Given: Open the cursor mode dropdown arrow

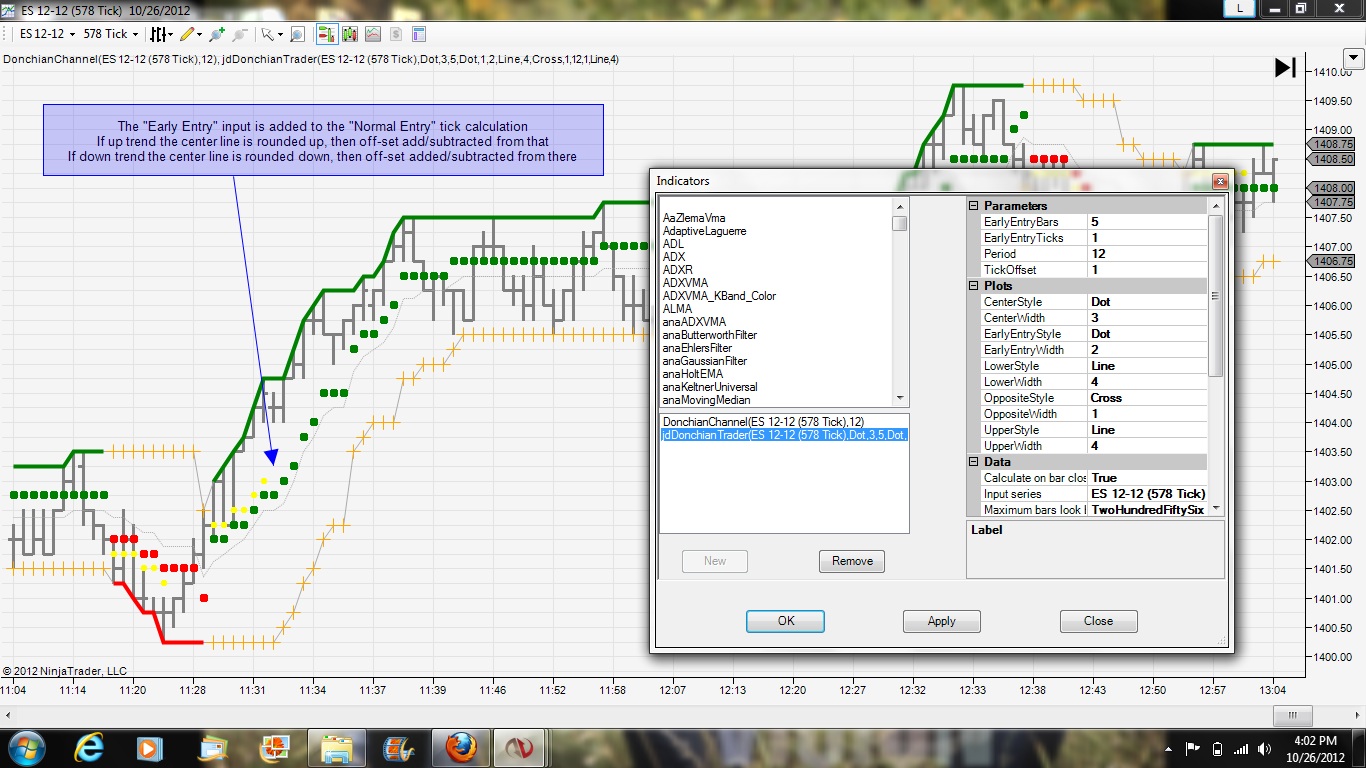Looking at the screenshot, I should click(x=279, y=34).
